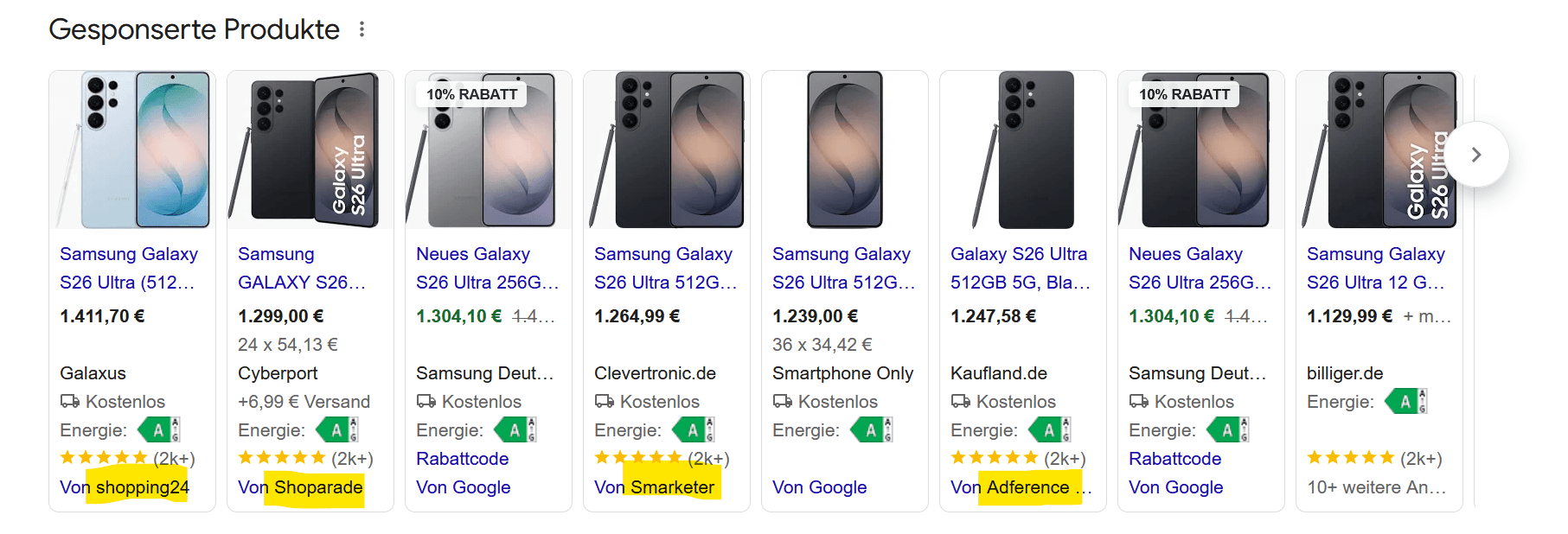1568x534 pixels.
Task: Click Von Google under the Smartphone Only listing
Action: [819, 486]
